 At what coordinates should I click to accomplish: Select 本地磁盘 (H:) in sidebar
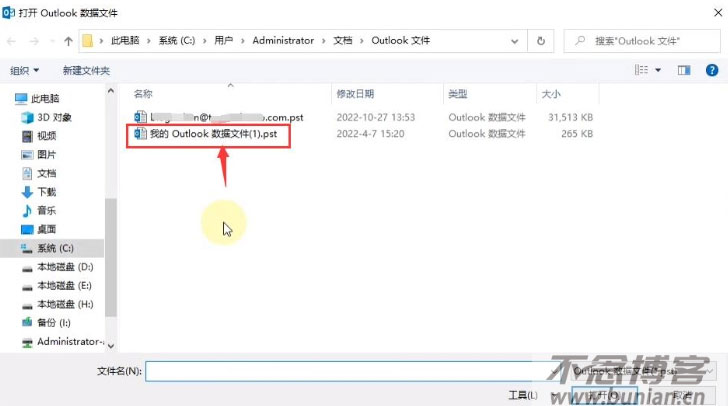pyautogui.click(x=65, y=304)
